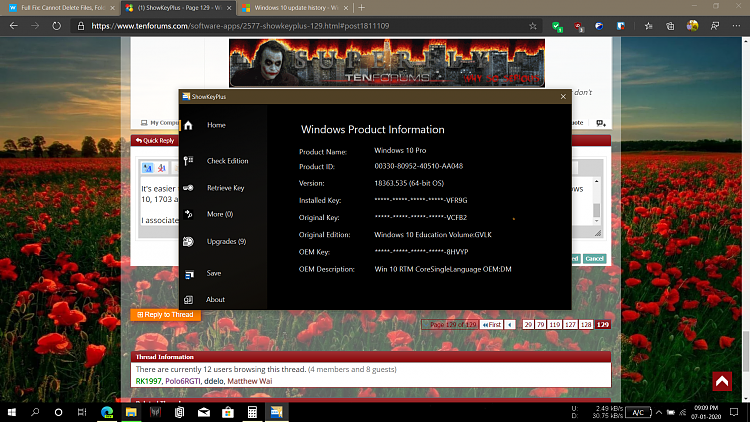750x422 pixels.
Task: Open Matthew Wai user profile link
Action: tap(250, 381)
